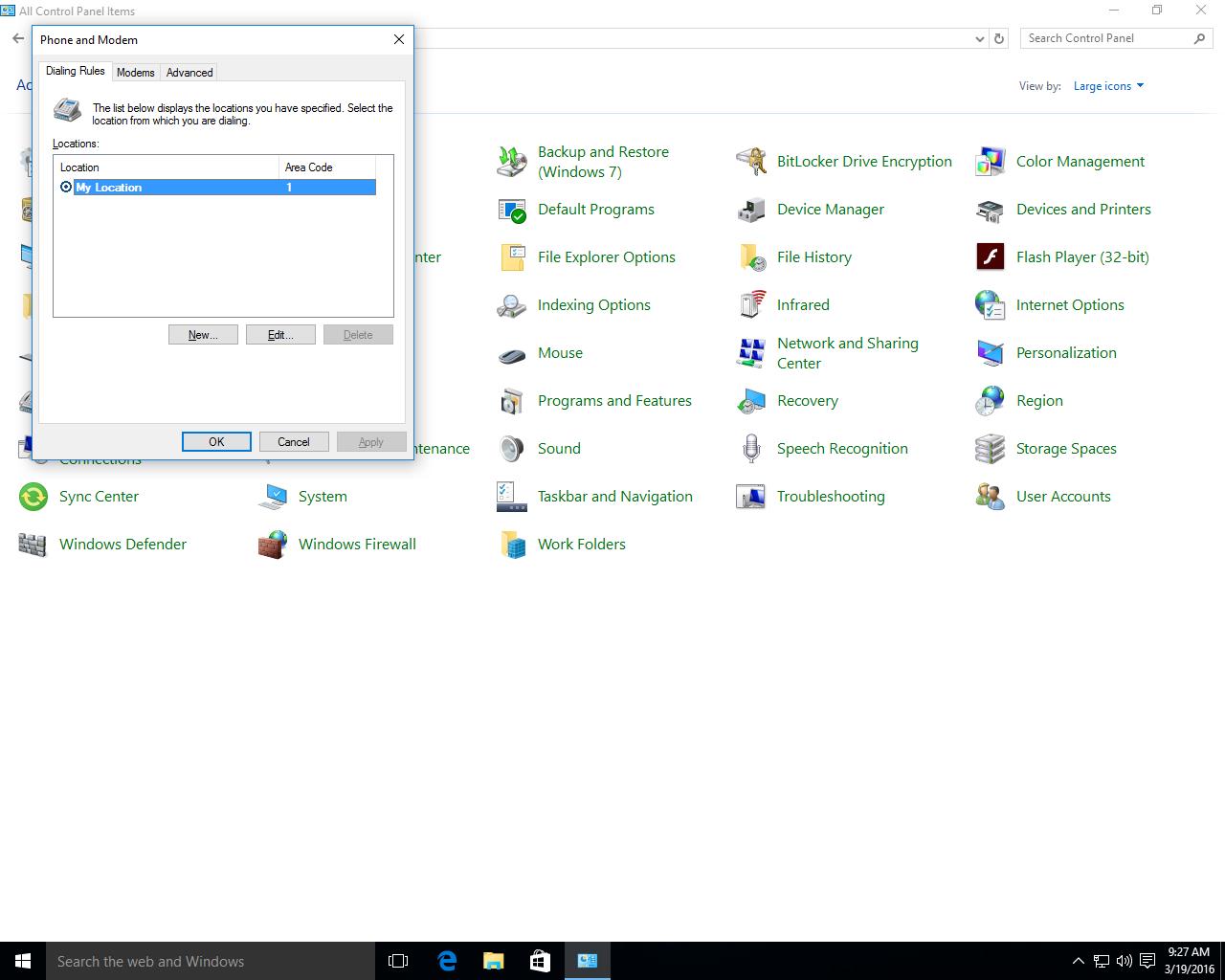The height and width of the screenshot is (980, 1225).
Task: Open the File History icon
Action: tap(751, 257)
